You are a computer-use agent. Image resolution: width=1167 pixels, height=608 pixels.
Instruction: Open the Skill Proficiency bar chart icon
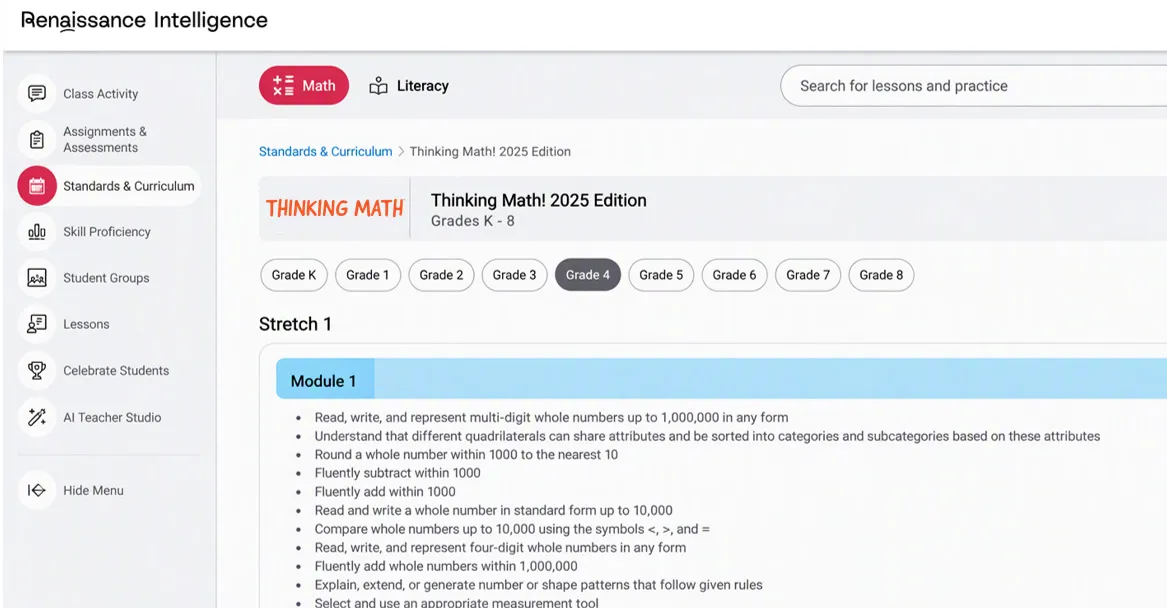coord(36,232)
